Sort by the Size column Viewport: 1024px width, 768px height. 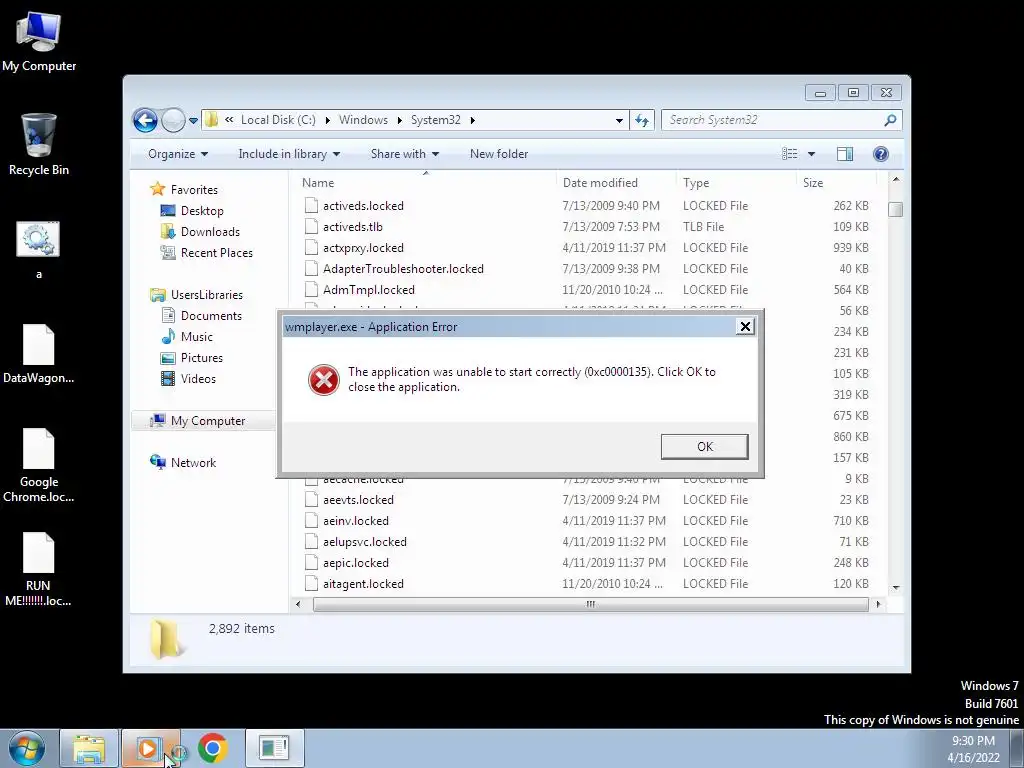click(x=835, y=183)
